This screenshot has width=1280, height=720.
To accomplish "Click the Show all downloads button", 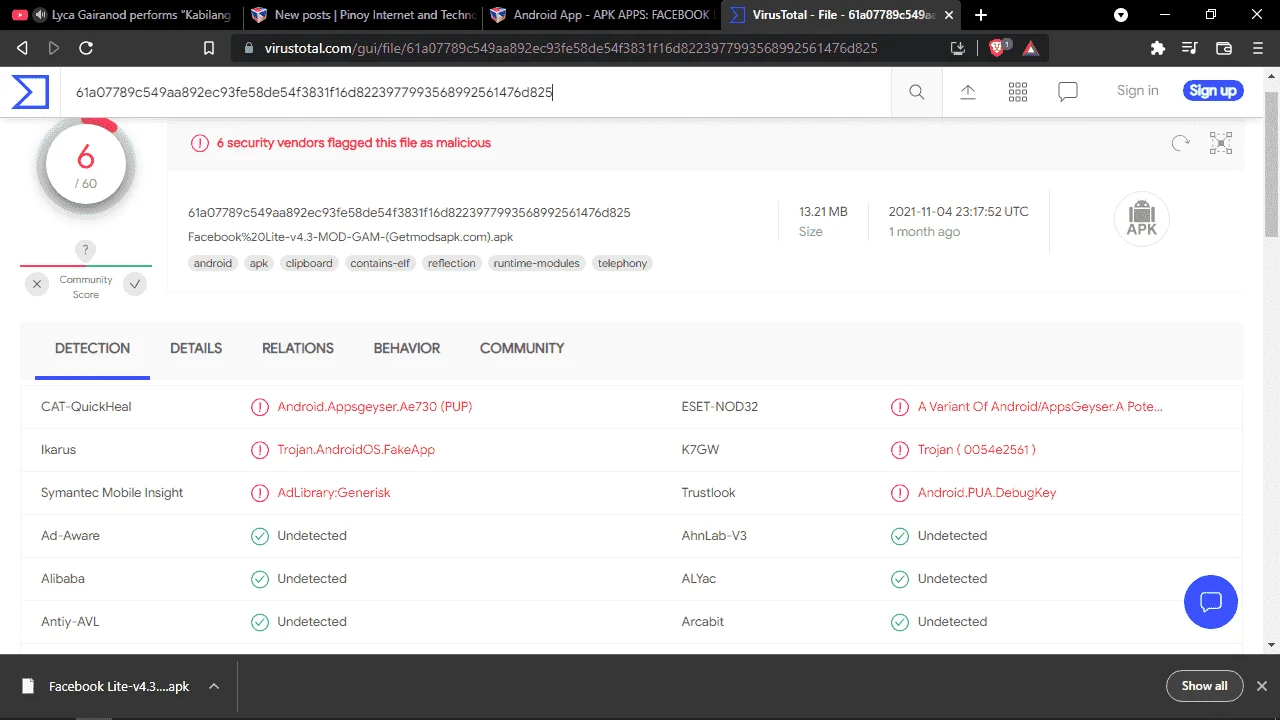I will pyautogui.click(x=1204, y=686).
